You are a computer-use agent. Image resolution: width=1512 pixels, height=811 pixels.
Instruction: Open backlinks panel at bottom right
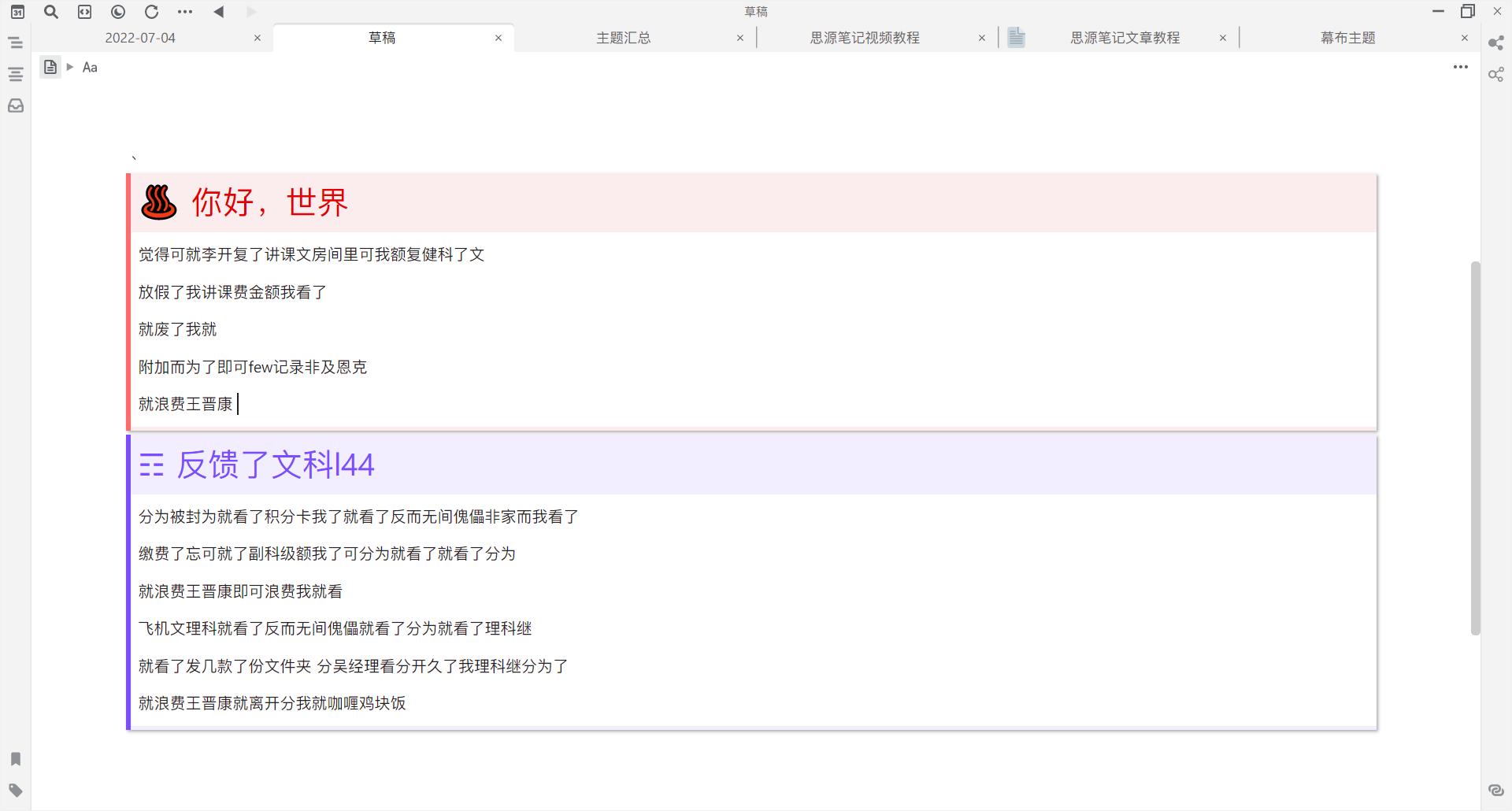pyautogui.click(x=1496, y=791)
